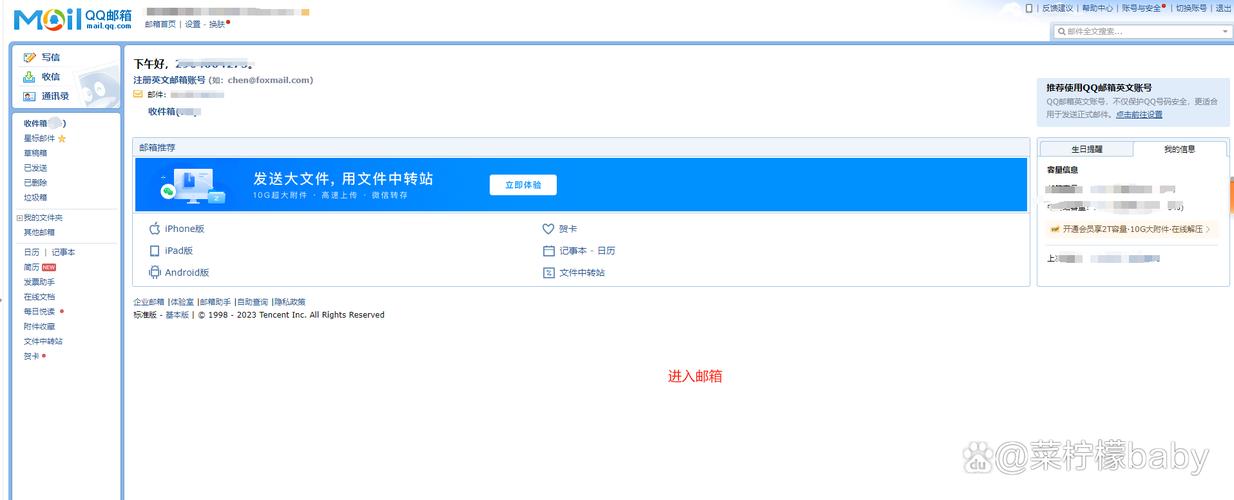Viewport: 1234px width, 500px height.
Task: Open 换肤 skin change link
Action: click(x=217, y=24)
